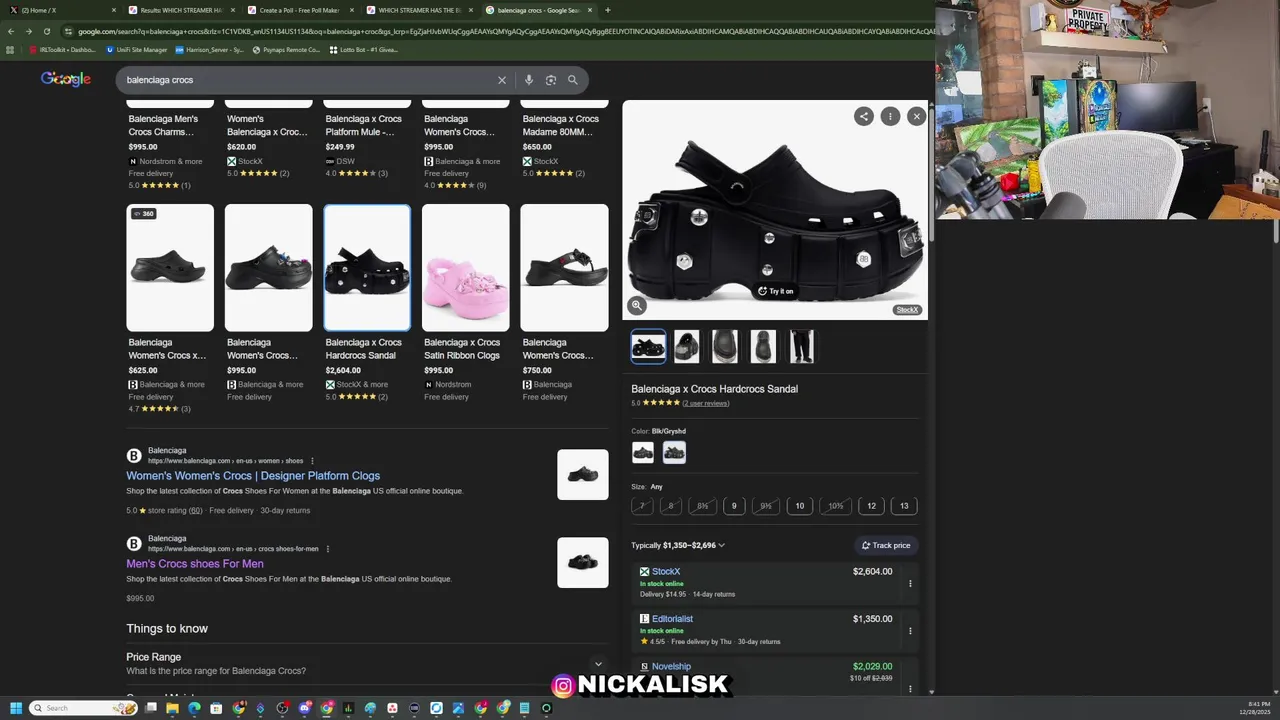Viewport: 1280px width, 720px height.
Task: Clear the Google search box text
Action: [x=502, y=80]
